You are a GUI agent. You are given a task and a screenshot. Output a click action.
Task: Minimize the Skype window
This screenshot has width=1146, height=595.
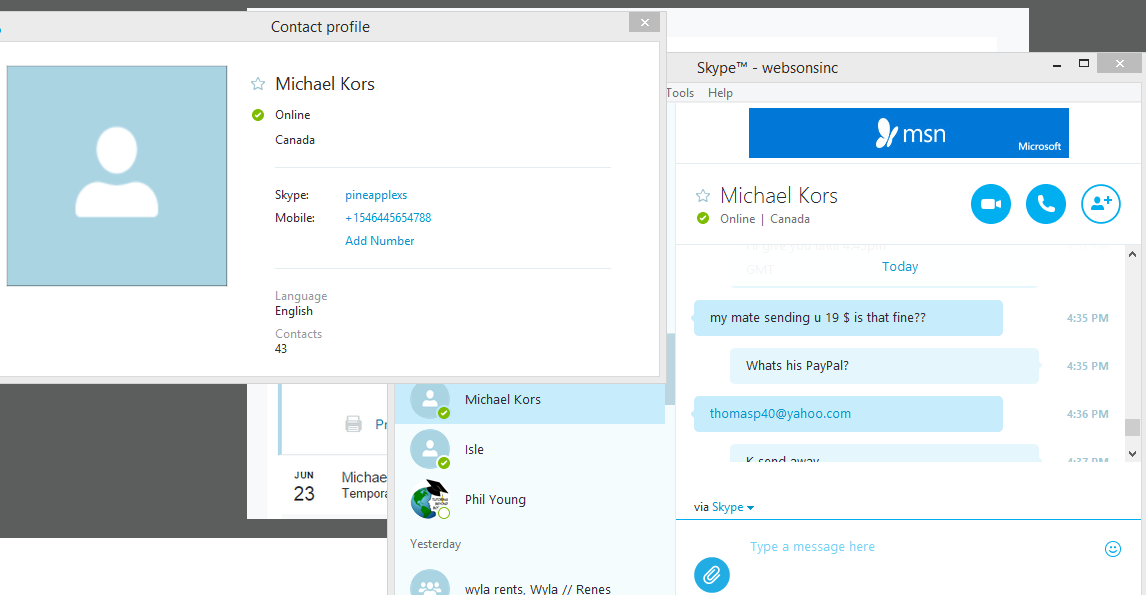coord(1056,65)
